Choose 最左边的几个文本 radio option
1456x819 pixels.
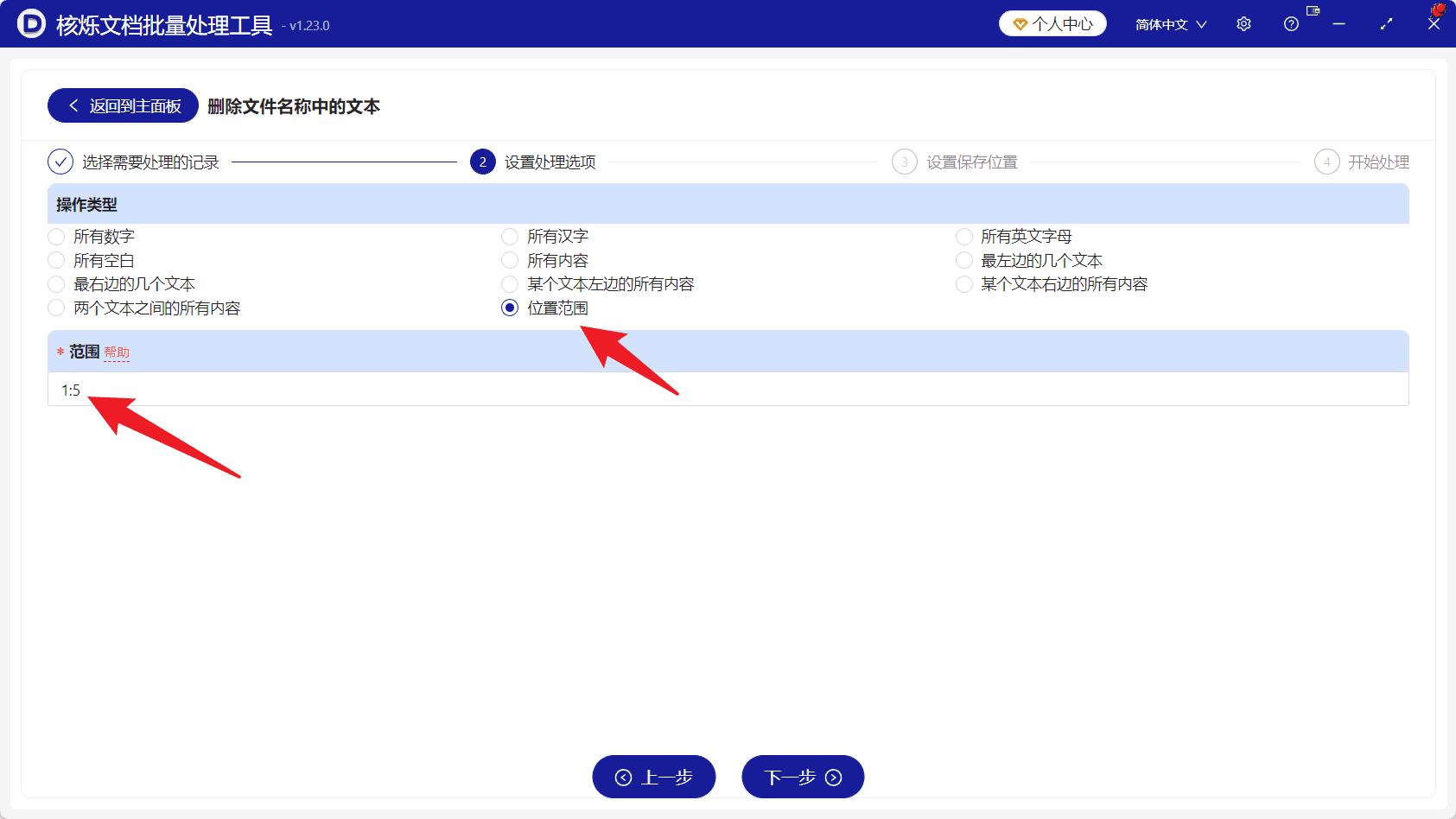coord(1029,260)
